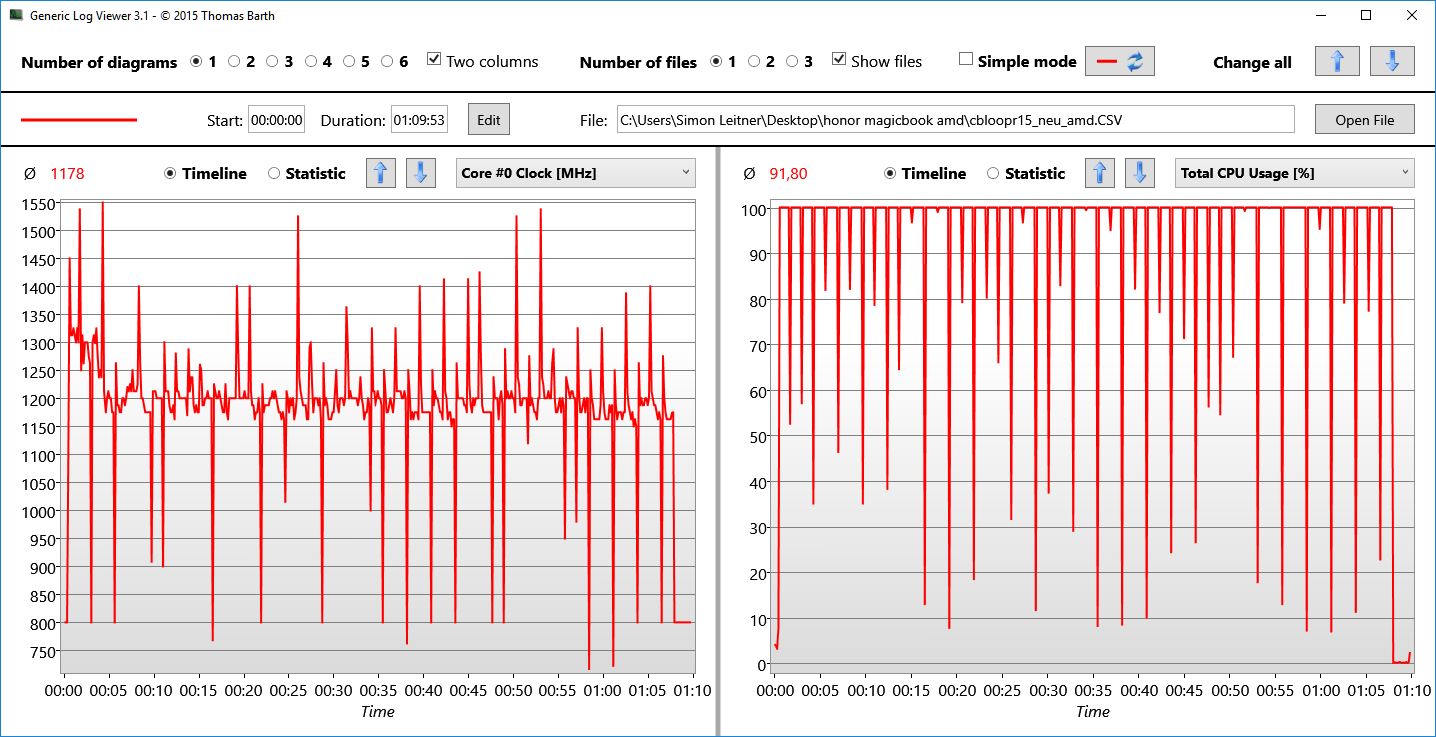The width and height of the screenshot is (1436, 737).
Task: Click the Number of files label
Action: (638, 62)
